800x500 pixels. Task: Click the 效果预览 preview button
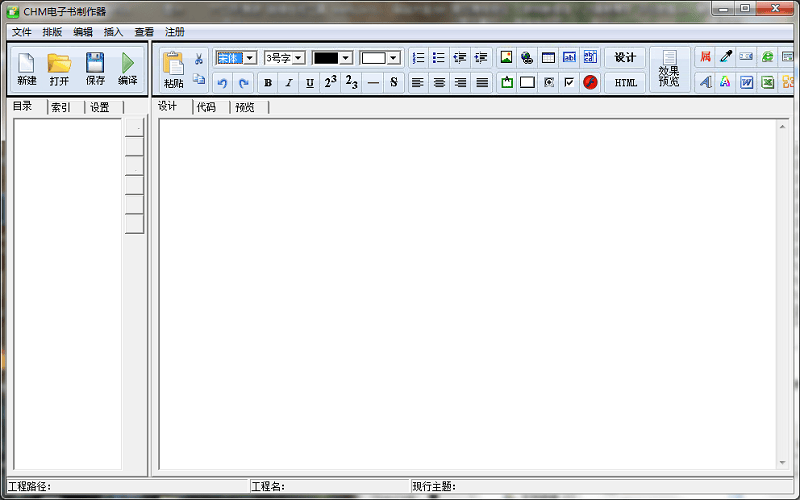tap(669, 70)
